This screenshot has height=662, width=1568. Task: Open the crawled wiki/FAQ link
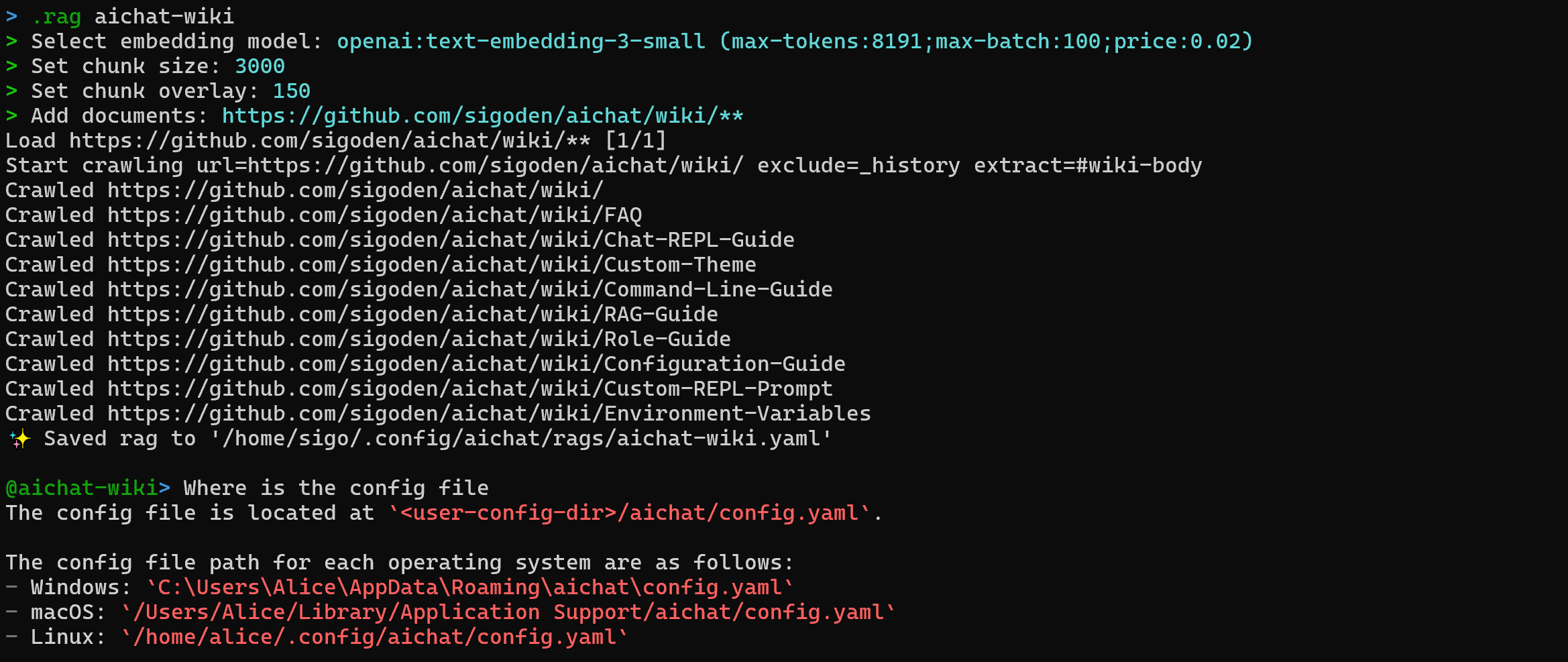pyautogui.click(x=374, y=215)
